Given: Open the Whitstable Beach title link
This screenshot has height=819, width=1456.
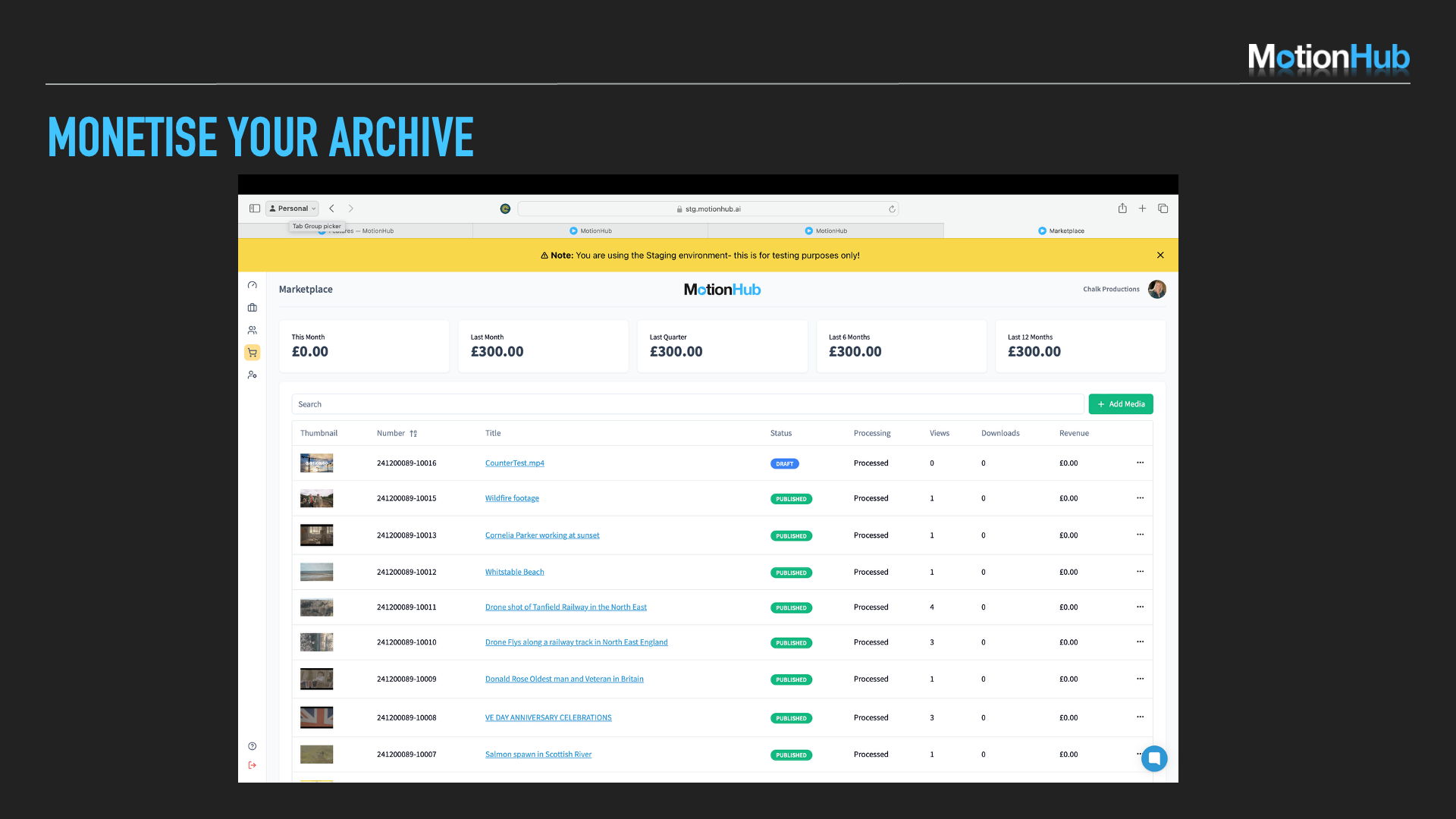Looking at the screenshot, I should tap(514, 572).
